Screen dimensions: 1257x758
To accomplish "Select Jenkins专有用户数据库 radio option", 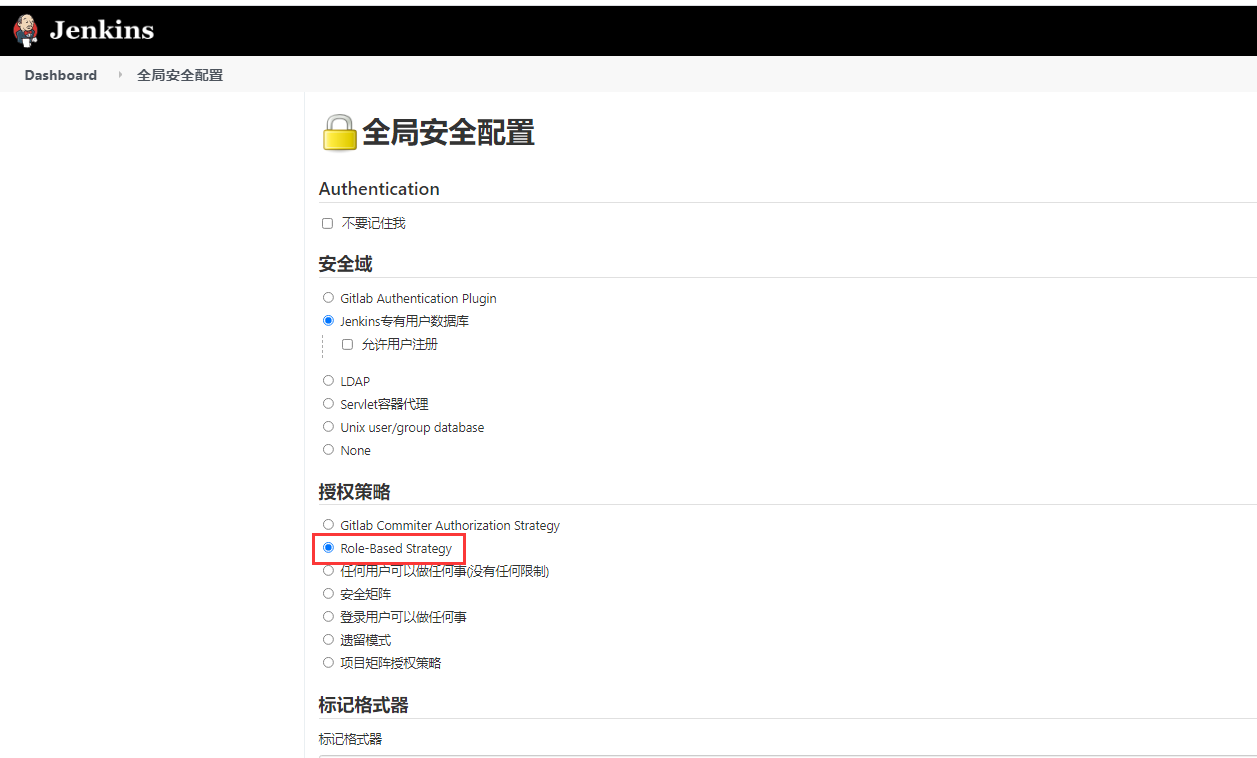I will click(x=328, y=321).
